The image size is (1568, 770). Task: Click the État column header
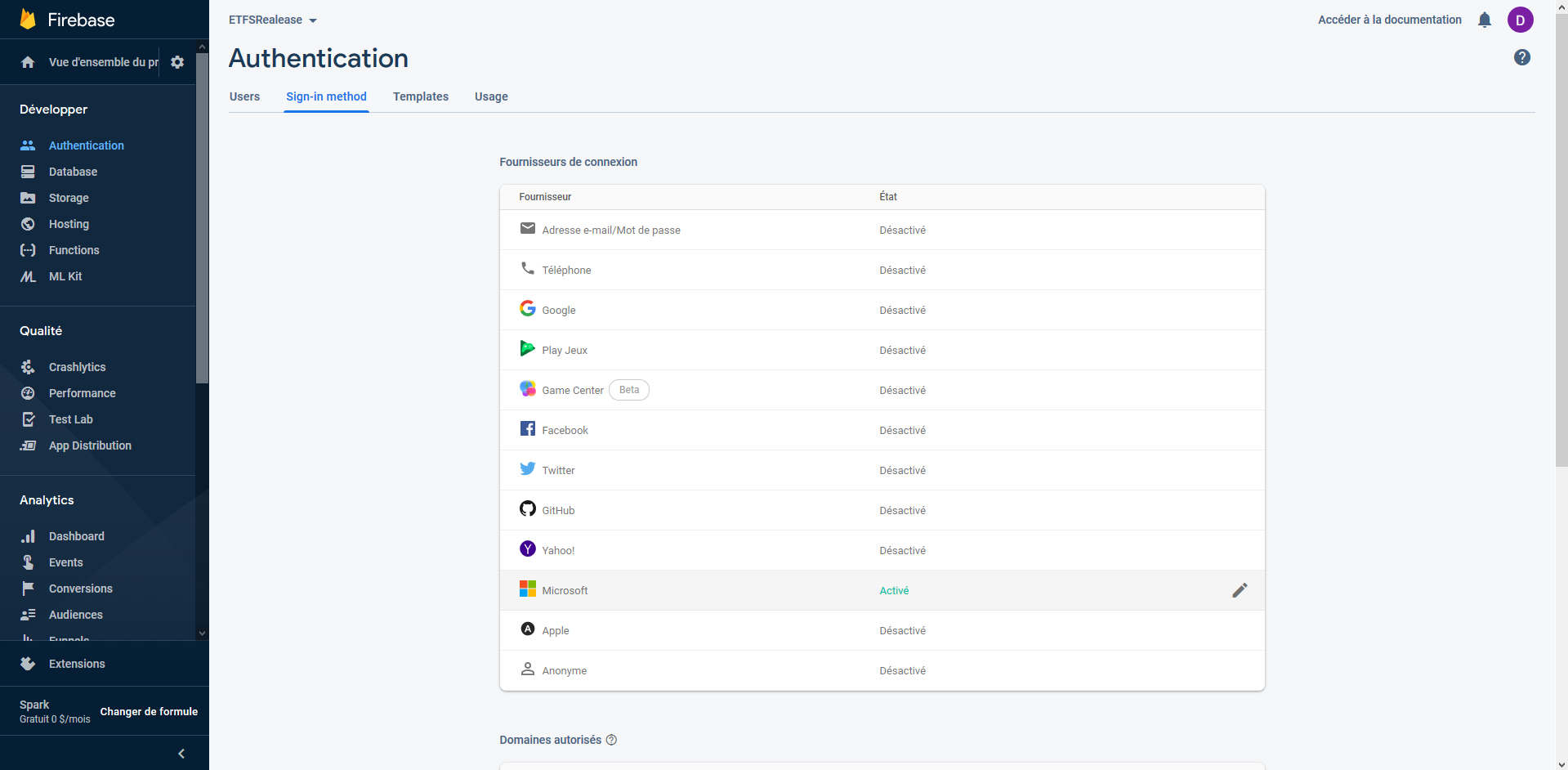[x=888, y=197]
